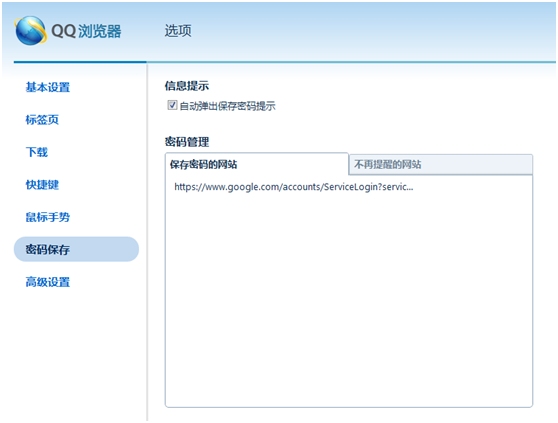The width and height of the screenshot is (558, 423).
Task: Click the 选项 page title
Action: pyautogui.click(x=178, y=31)
